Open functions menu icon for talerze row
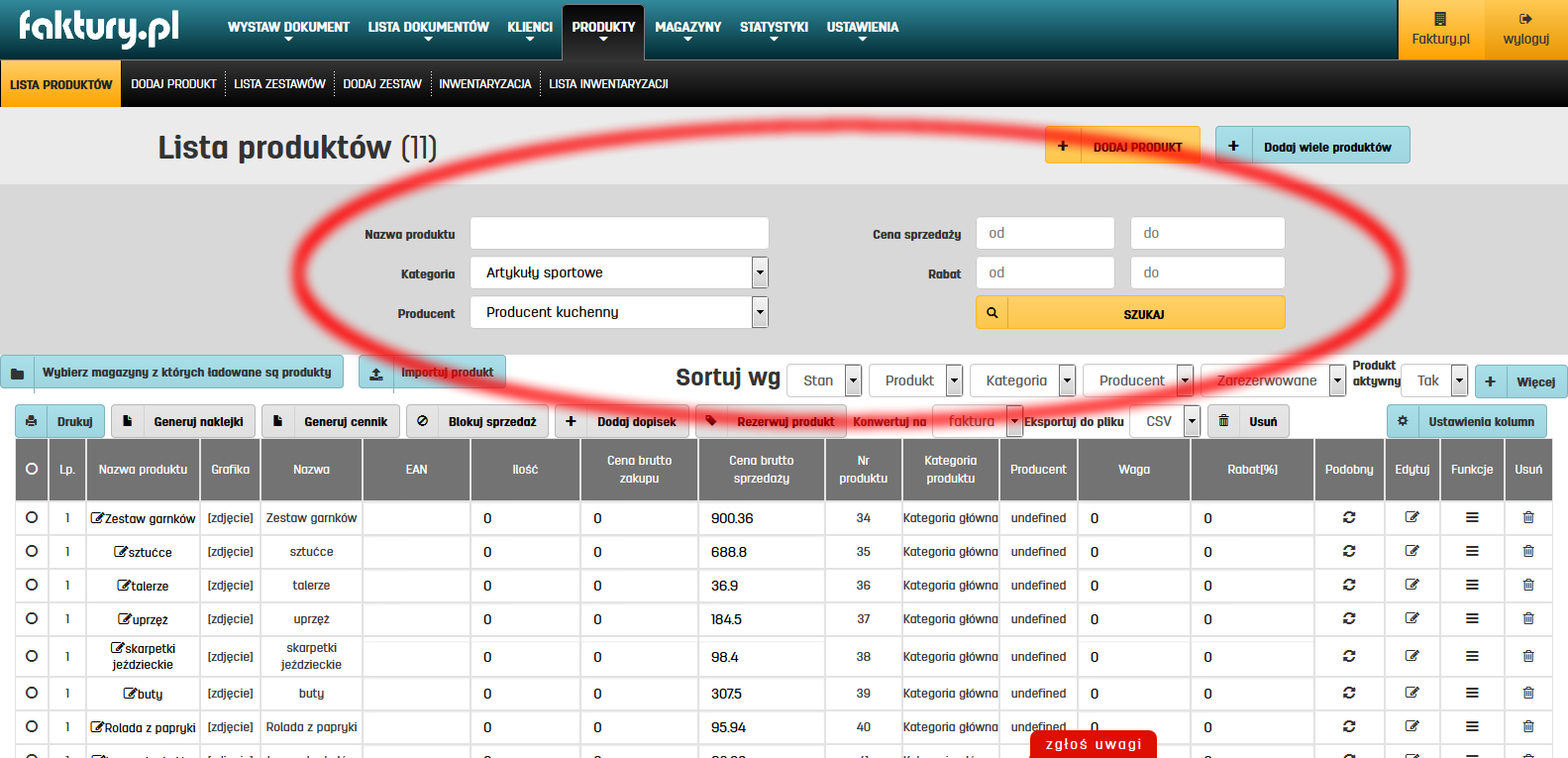Screen dimensions: 1568x758 click(1472, 585)
